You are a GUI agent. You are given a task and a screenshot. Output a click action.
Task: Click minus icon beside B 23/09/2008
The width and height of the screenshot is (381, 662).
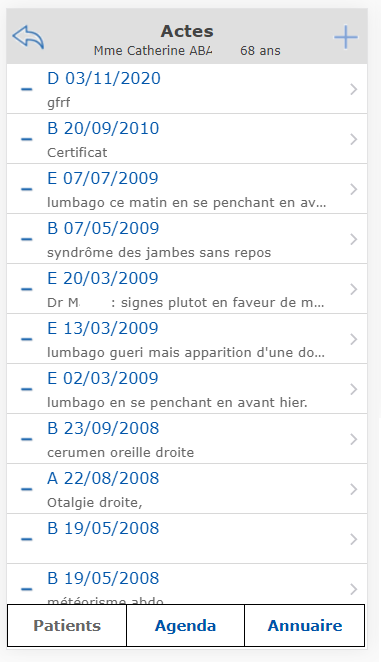tap(27, 439)
